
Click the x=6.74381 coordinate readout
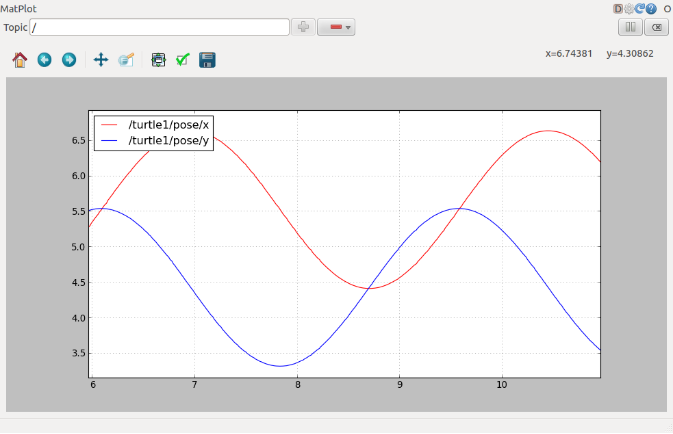pos(569,54)
